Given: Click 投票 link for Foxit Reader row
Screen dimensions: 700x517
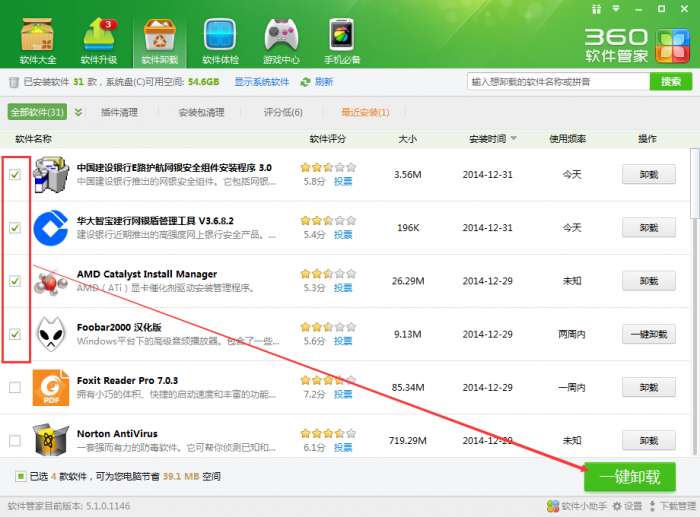Looking at the screenshot, I should click(x=343, y=394).
